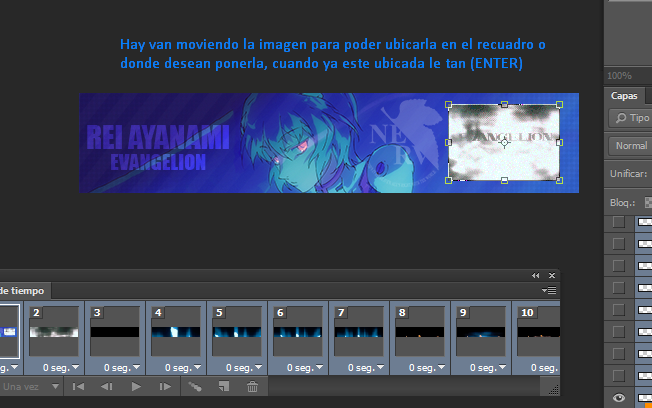Collapse the timeline panel with double arrows
Screen dimensions: 652x408
[536, 275]
